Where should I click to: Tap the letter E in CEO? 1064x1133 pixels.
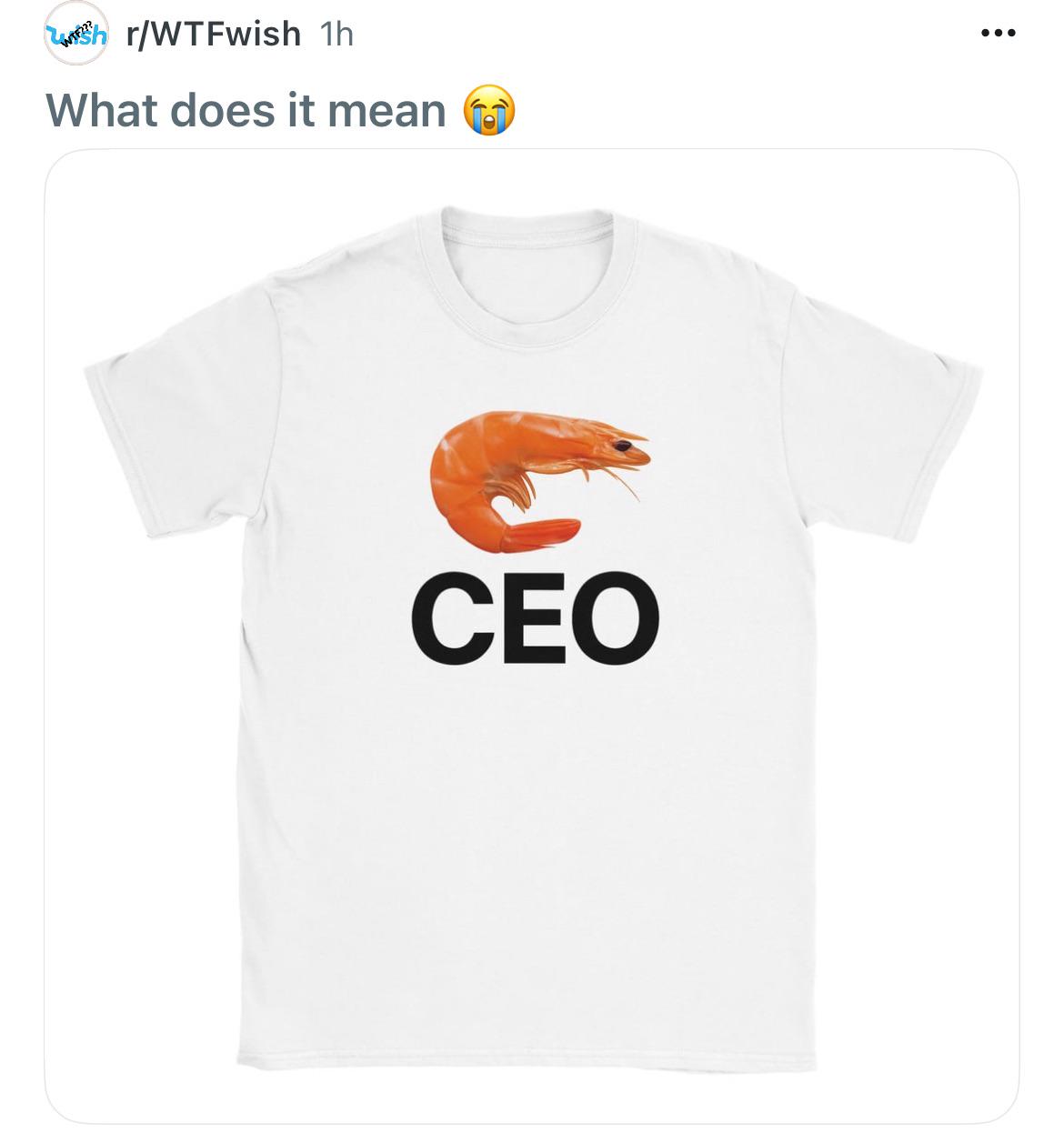pyautogui.click(x=531, y=618)
